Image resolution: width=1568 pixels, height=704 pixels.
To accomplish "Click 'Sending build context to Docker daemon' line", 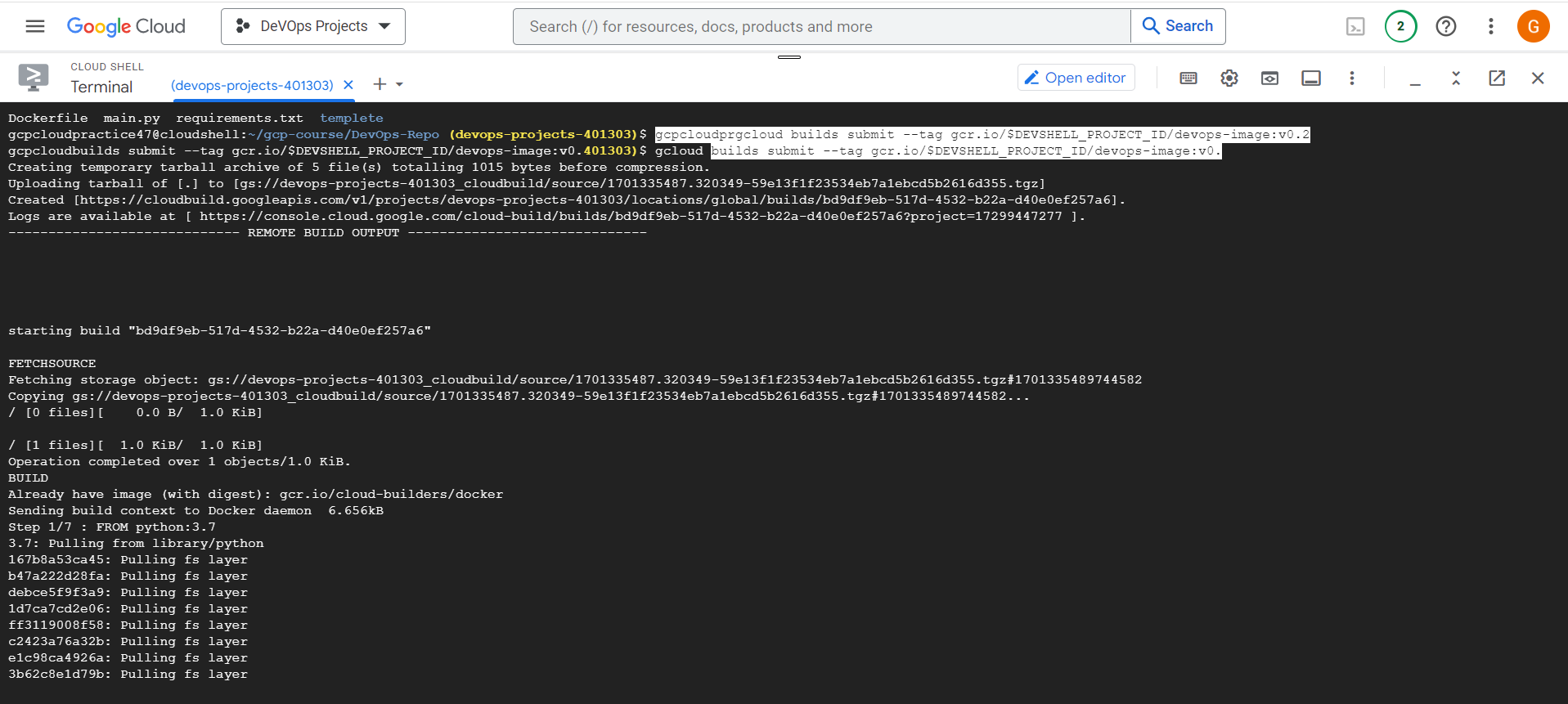I will coord(196,510).
